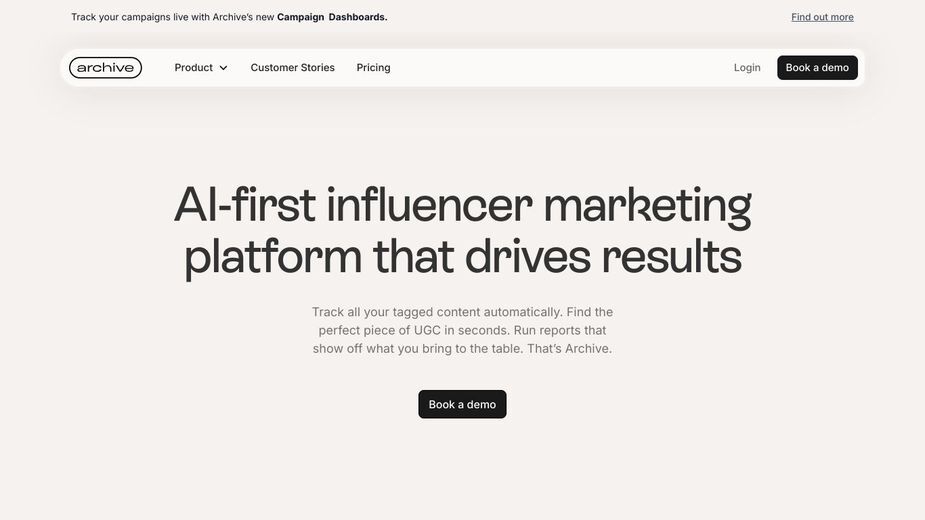Click the archive logo in the navbar

(106, 68)
